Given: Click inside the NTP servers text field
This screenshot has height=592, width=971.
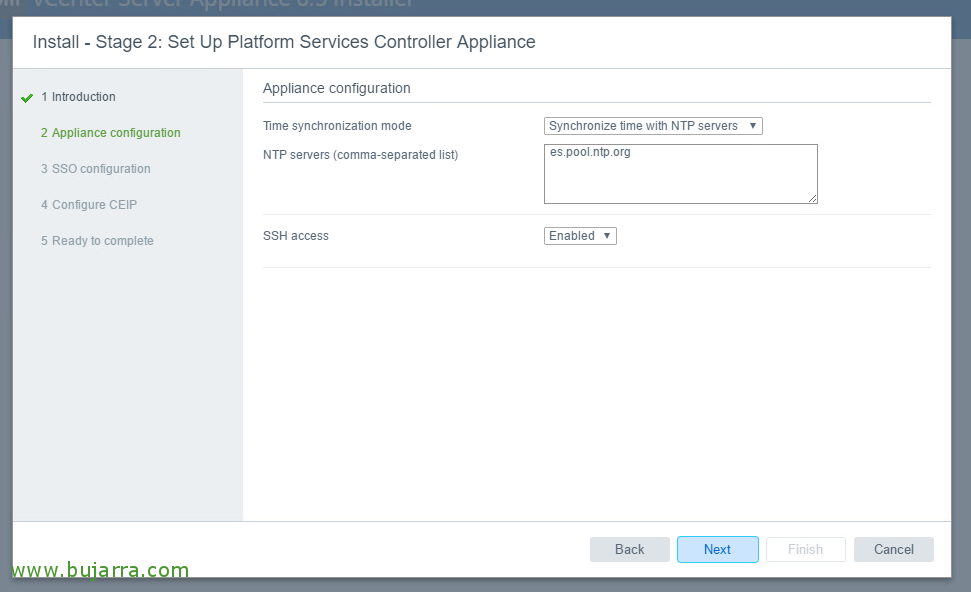Looking at the screenshot, I should coord(680,174).
